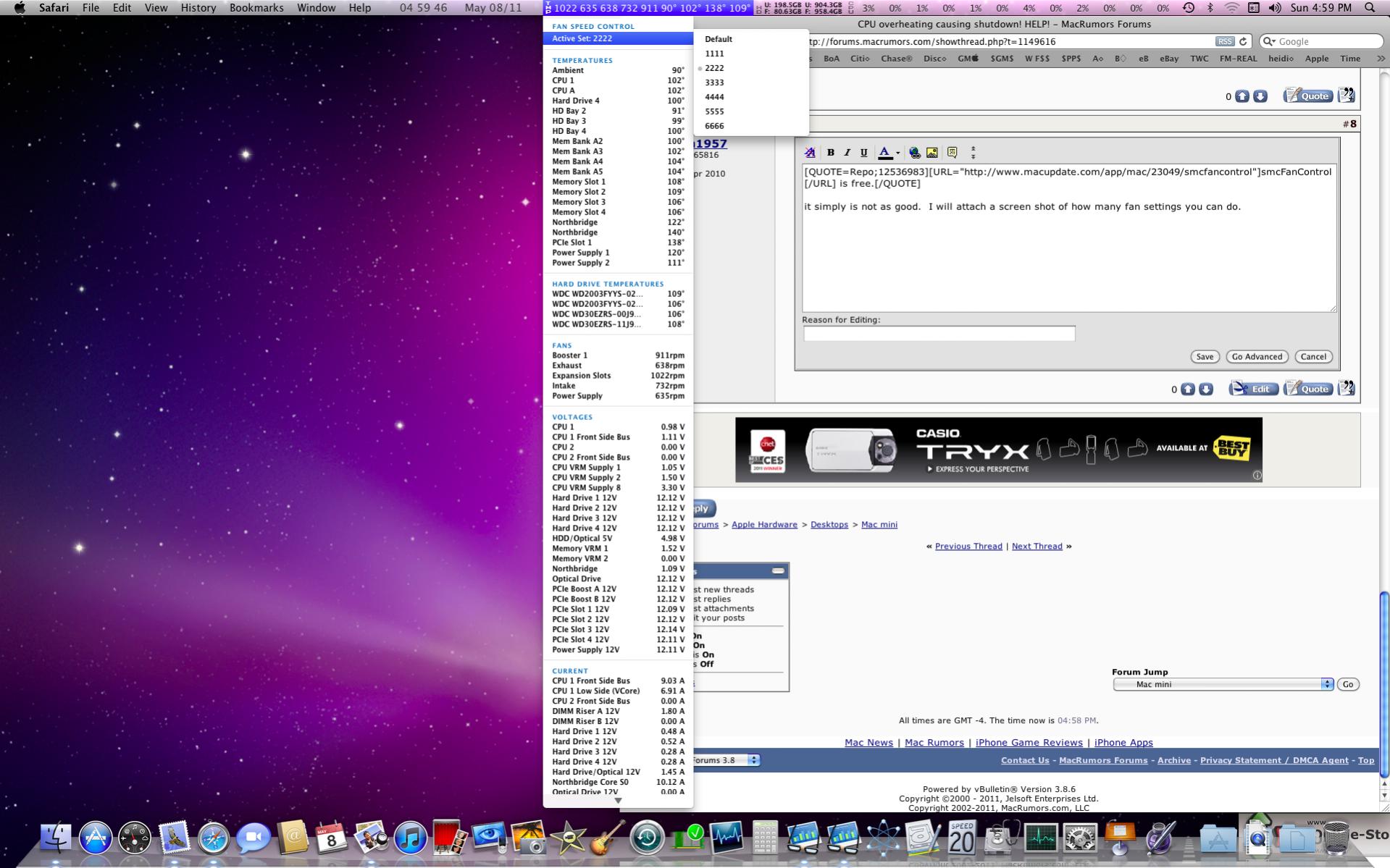
Task: Open the text color dropdown arrow
Action: click(x=897, y=153)
